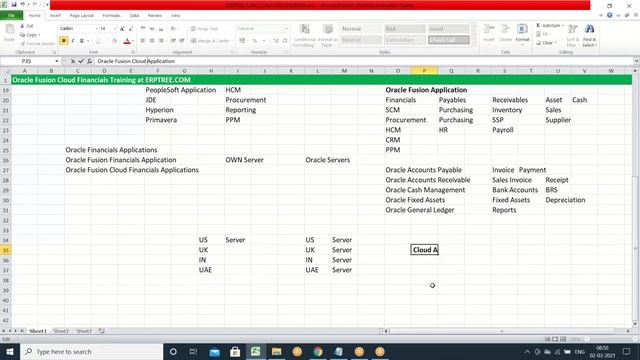Click the Save icon in Quick Access Toolbar
This screenshot has height=360, width=640.
click(x=14, y=4)
